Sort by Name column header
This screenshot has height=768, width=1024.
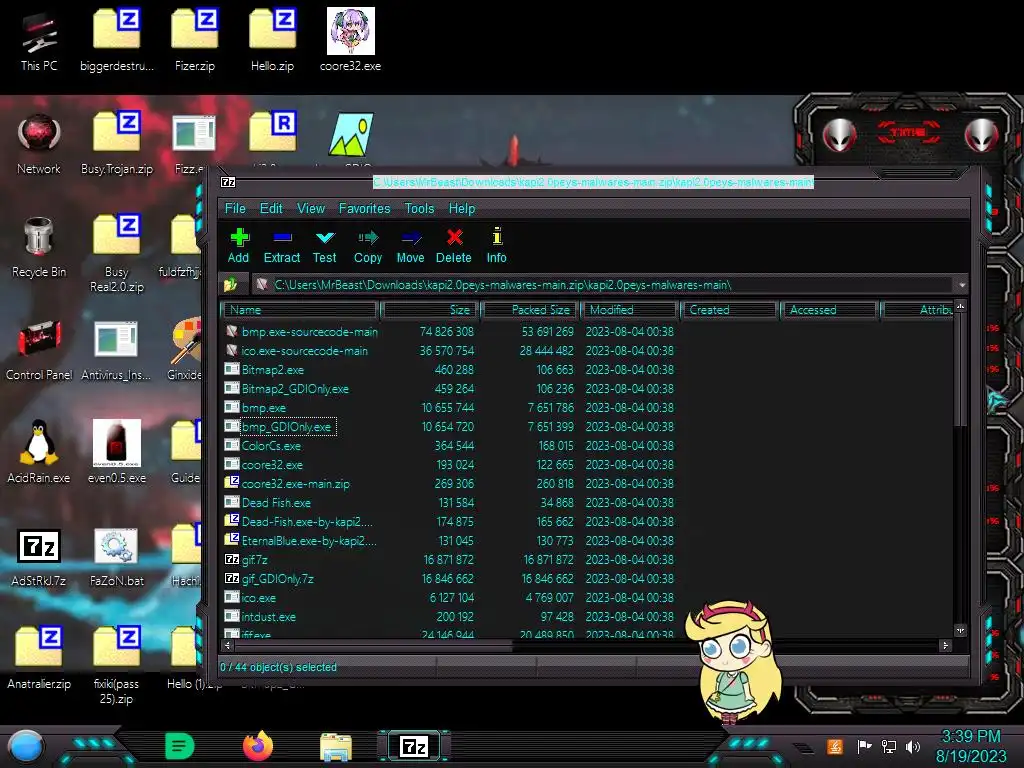point(300,310)
